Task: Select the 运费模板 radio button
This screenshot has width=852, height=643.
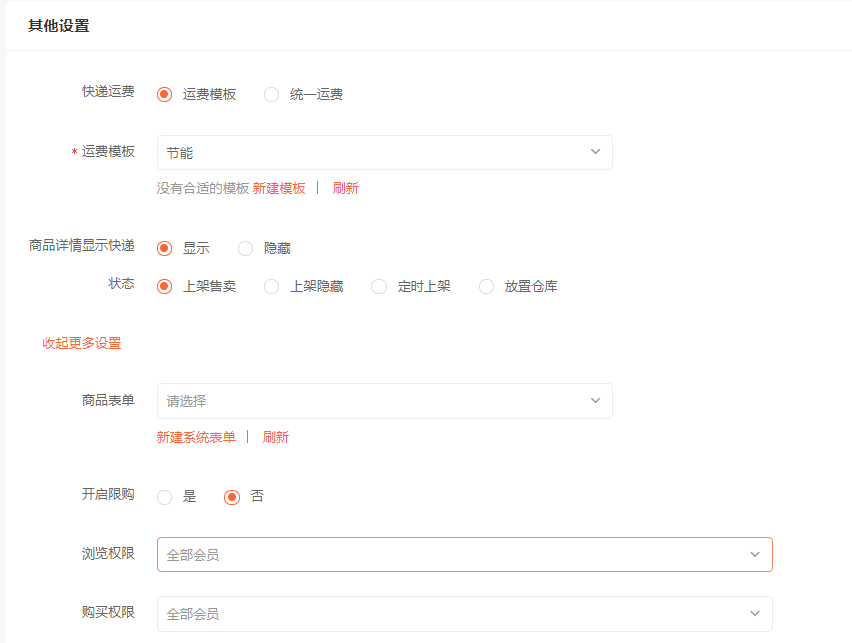Action: click(x=165, y=95)
